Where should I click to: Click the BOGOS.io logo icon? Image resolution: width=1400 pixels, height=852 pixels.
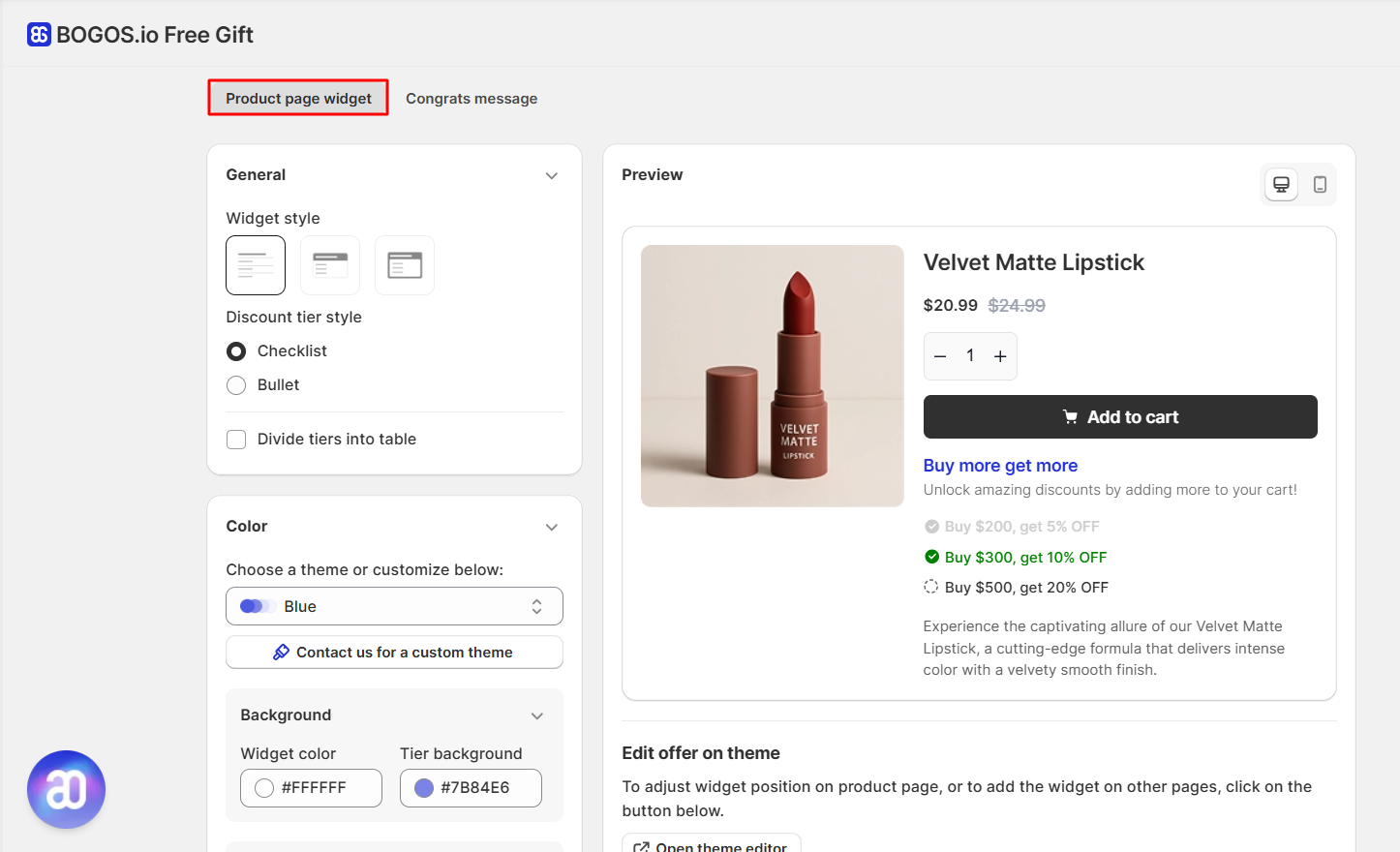pos(38,34)
